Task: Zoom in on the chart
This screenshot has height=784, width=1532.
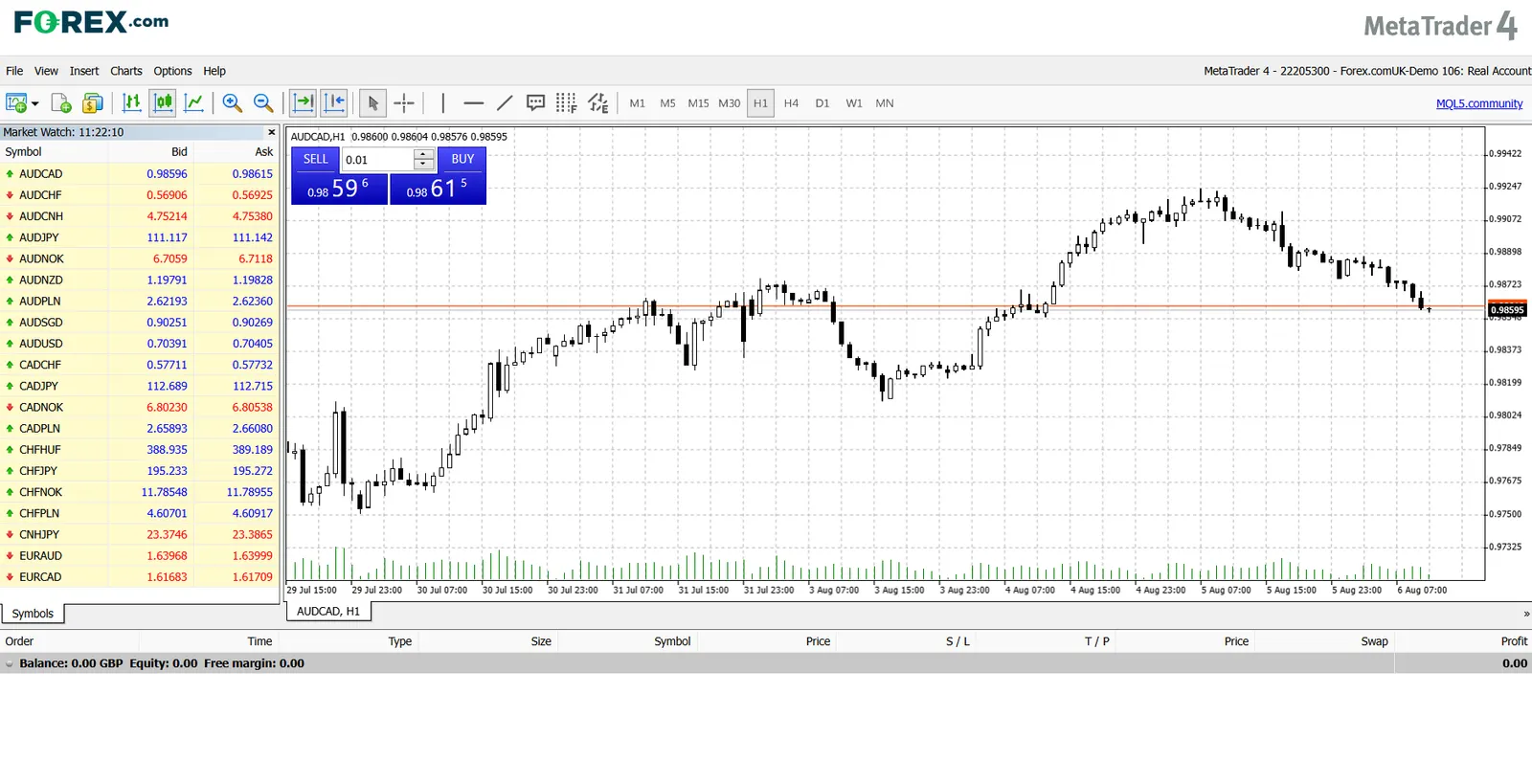Action: click(x=232, y=103)
